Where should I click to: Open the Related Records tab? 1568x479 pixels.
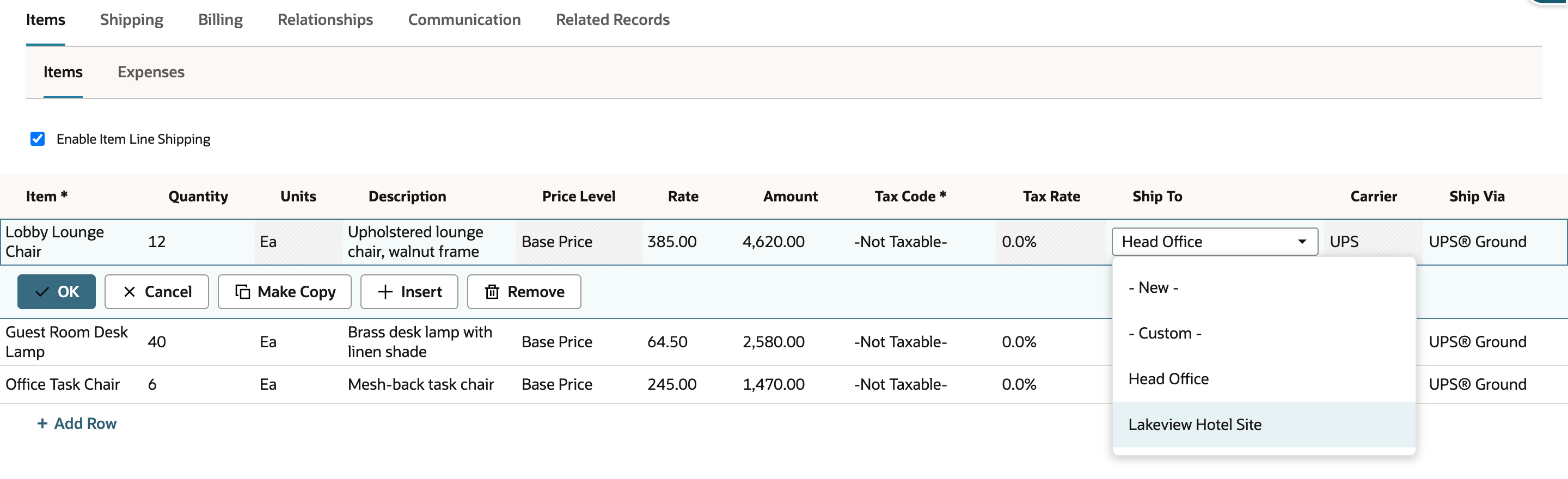[612, 20]
